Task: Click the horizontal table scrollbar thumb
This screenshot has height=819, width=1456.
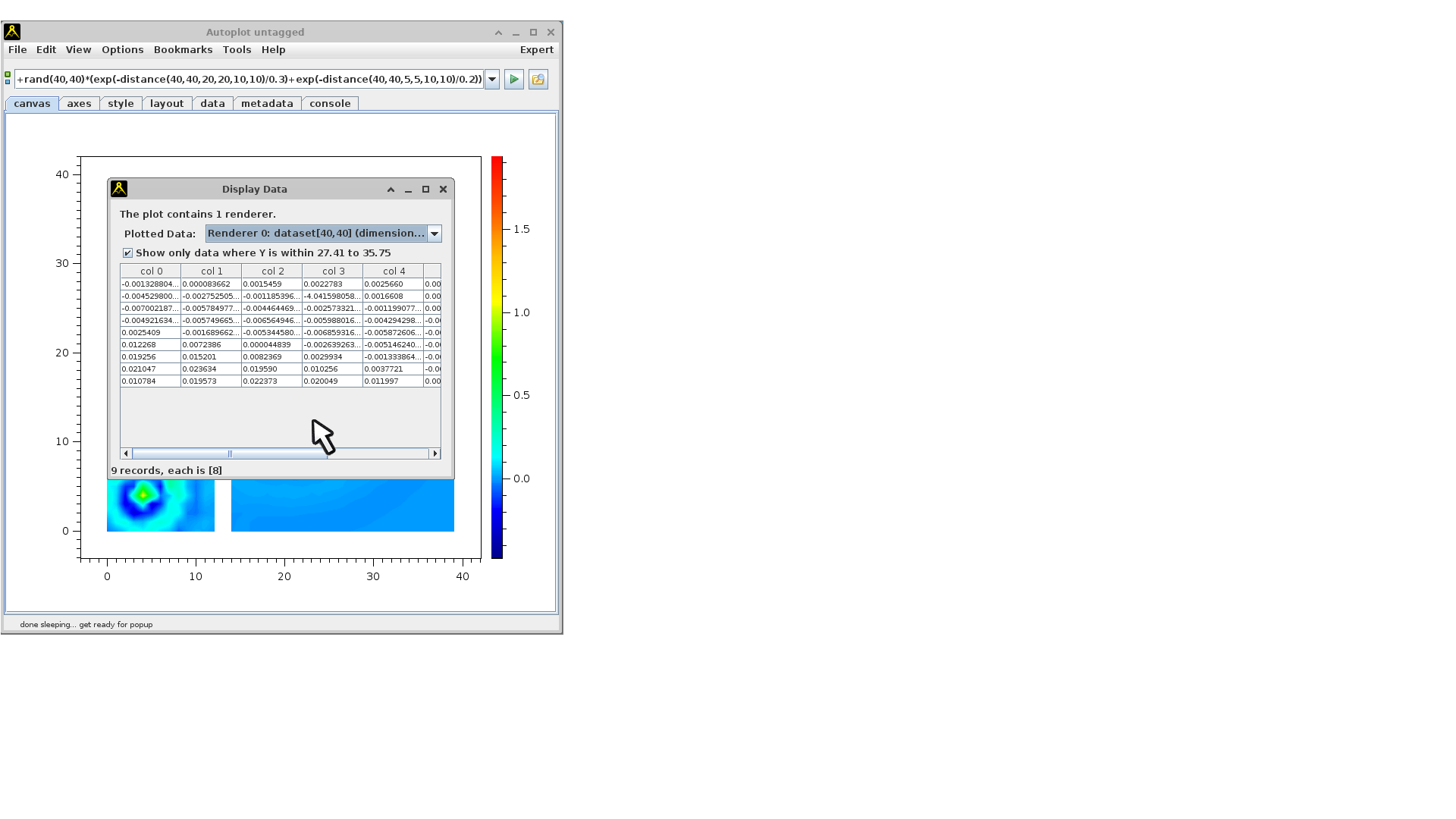Action: click(x=230, y=453)
